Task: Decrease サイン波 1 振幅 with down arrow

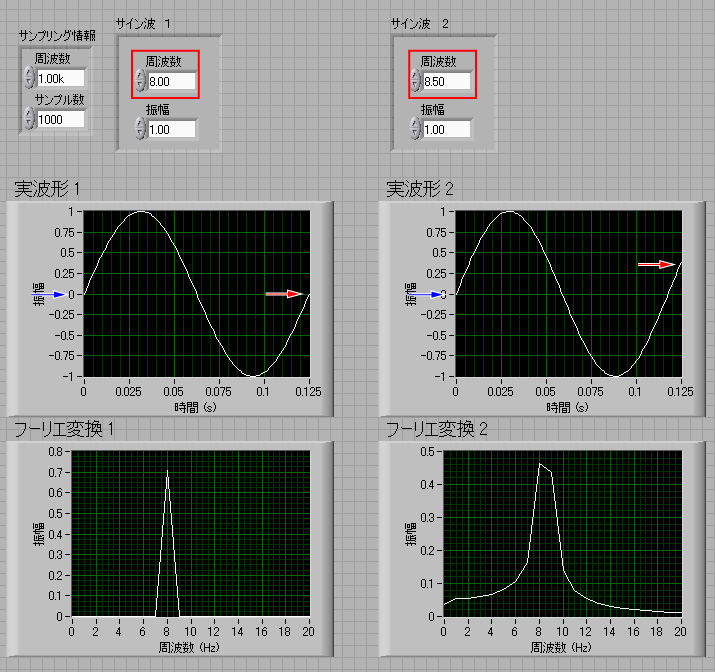Action: click(140, 134)
